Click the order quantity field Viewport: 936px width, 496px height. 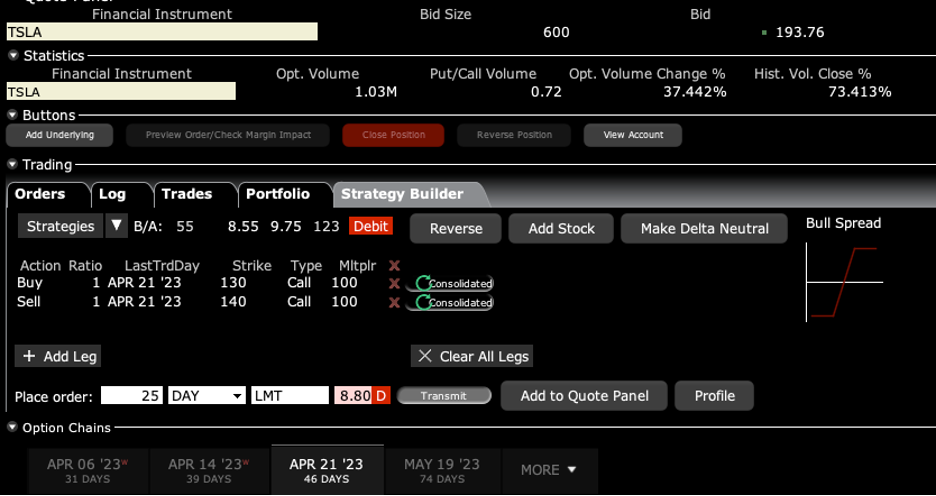pyautogui.click(x=131, y=396)
